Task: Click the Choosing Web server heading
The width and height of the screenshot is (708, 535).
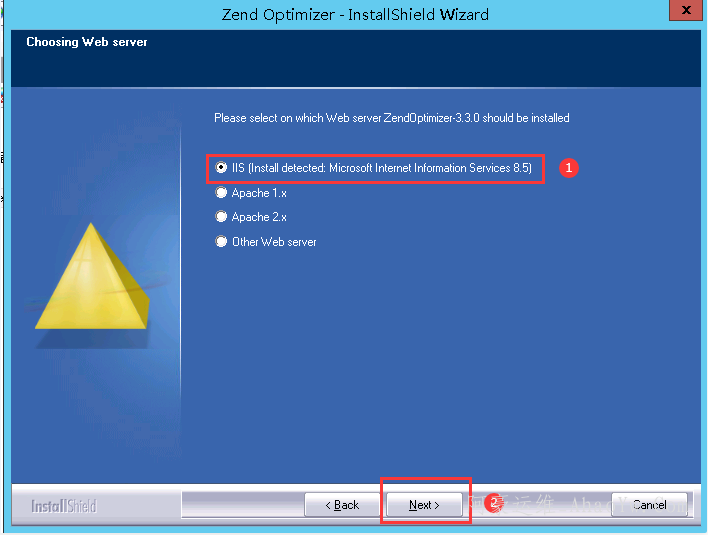Action: coord(87,42)
